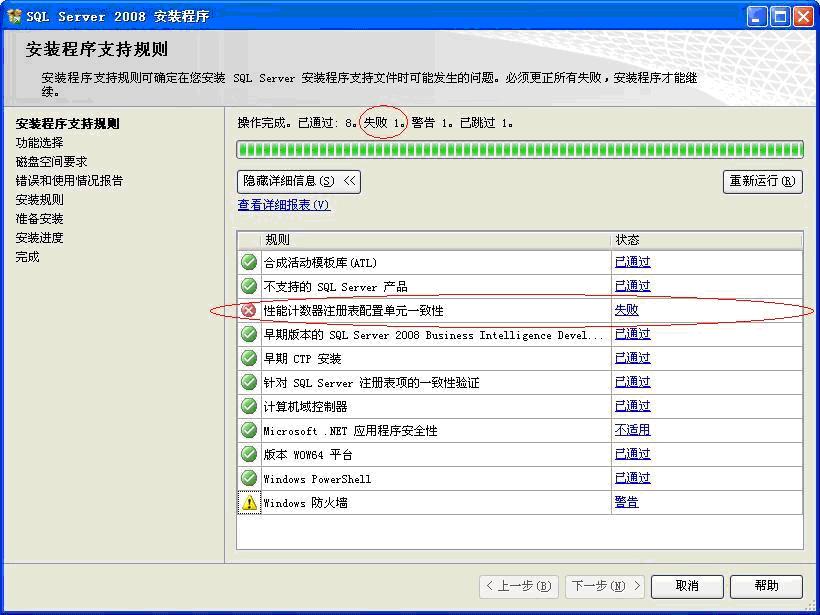Screen dimensions: 820x615
Task: Select row text 计算机域控制器
Action: [305, 407]
